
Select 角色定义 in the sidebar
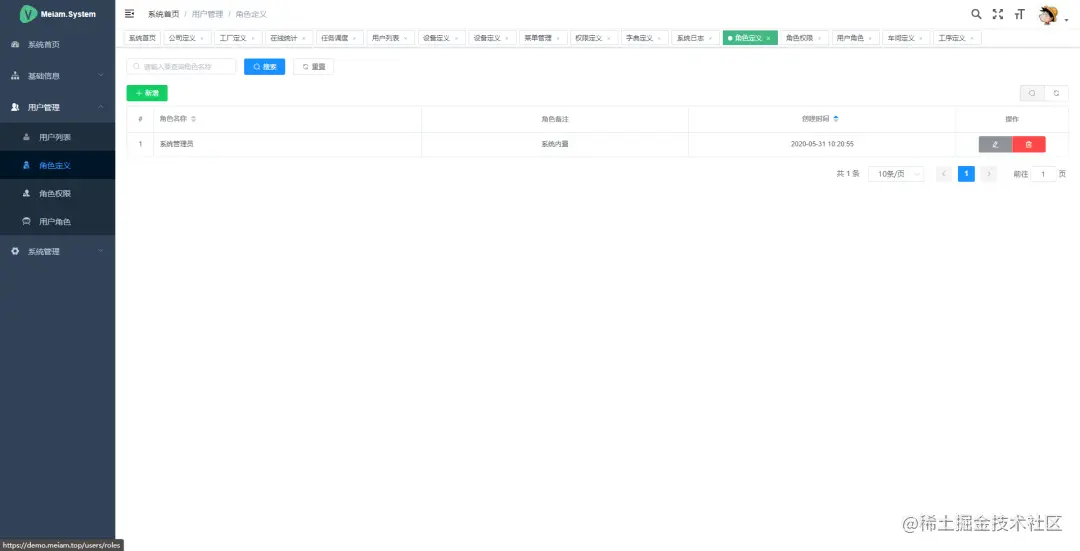(58, 165)
